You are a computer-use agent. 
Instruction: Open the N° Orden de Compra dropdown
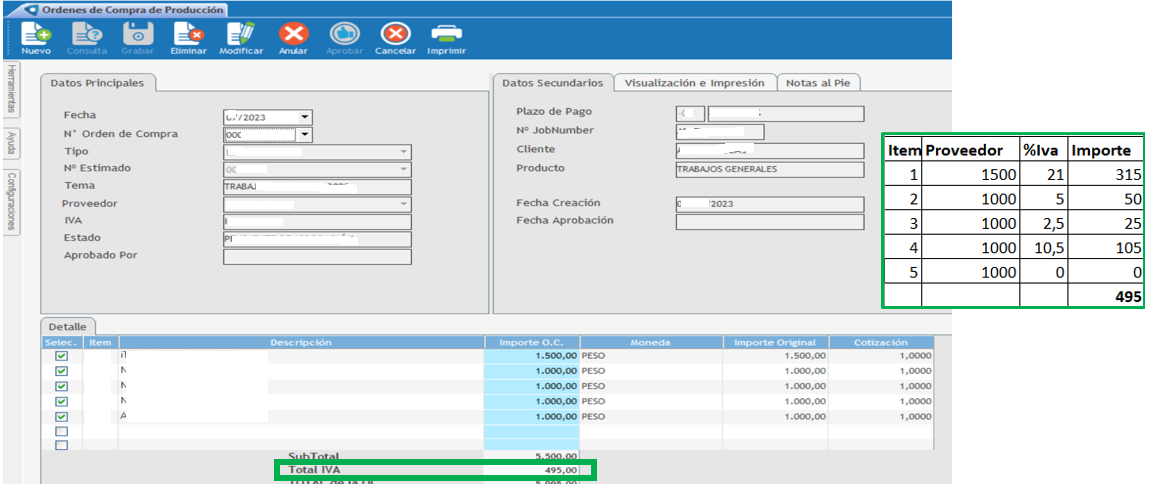point(304,134)
